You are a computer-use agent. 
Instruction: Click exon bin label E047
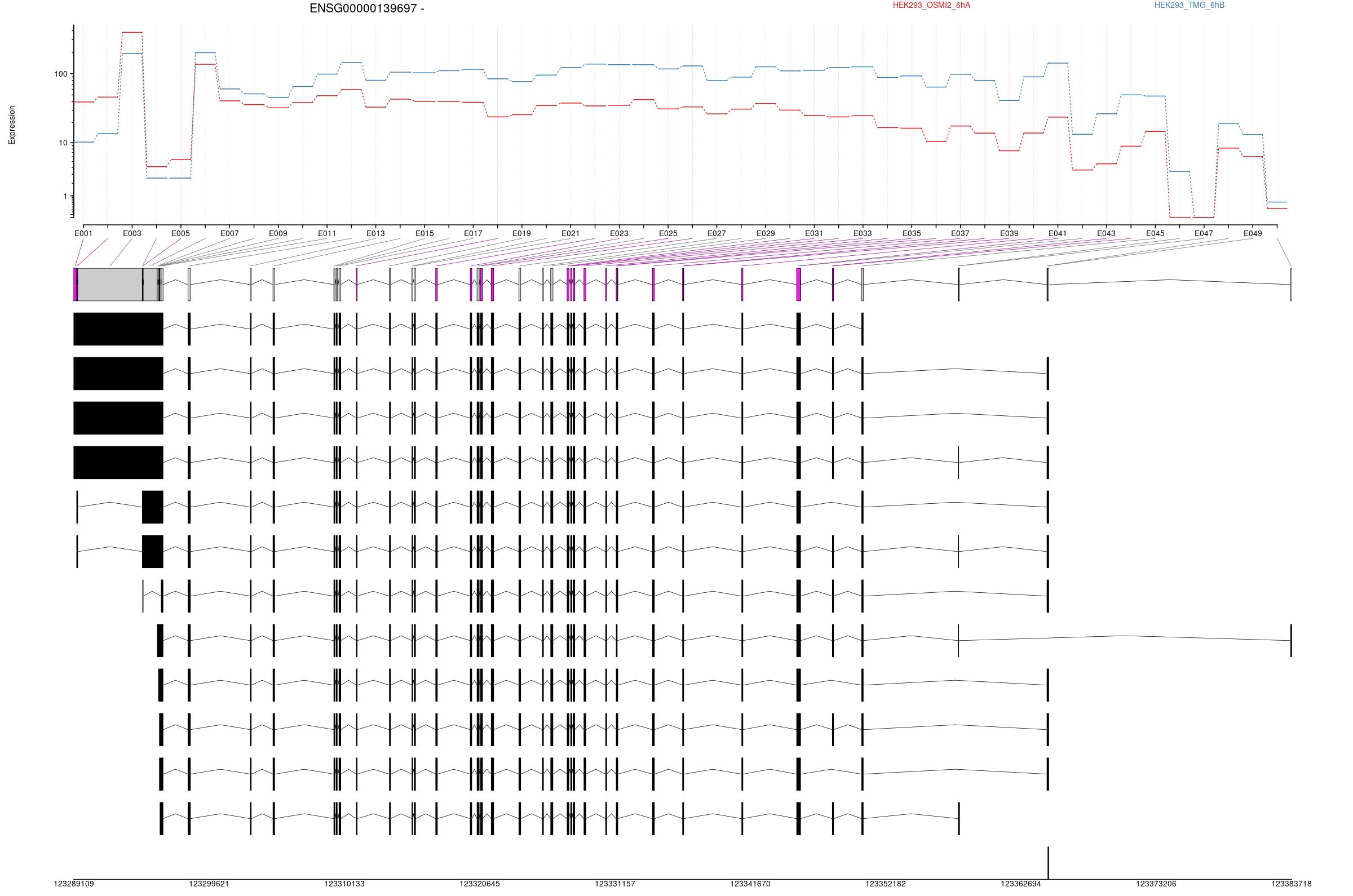pos(1204,234)
